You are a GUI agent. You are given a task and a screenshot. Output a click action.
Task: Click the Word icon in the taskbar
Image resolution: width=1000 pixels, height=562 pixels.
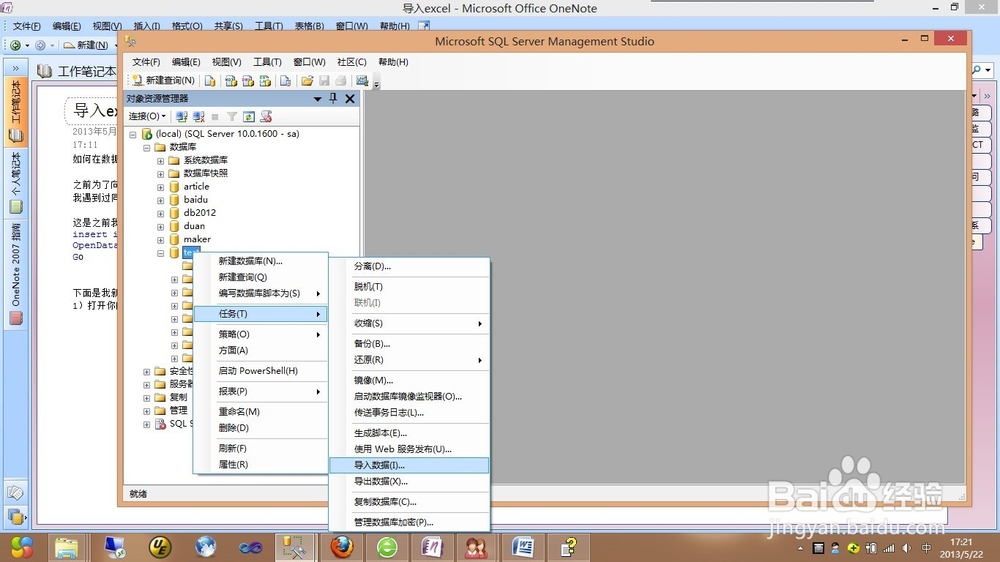tap(523, 547)
